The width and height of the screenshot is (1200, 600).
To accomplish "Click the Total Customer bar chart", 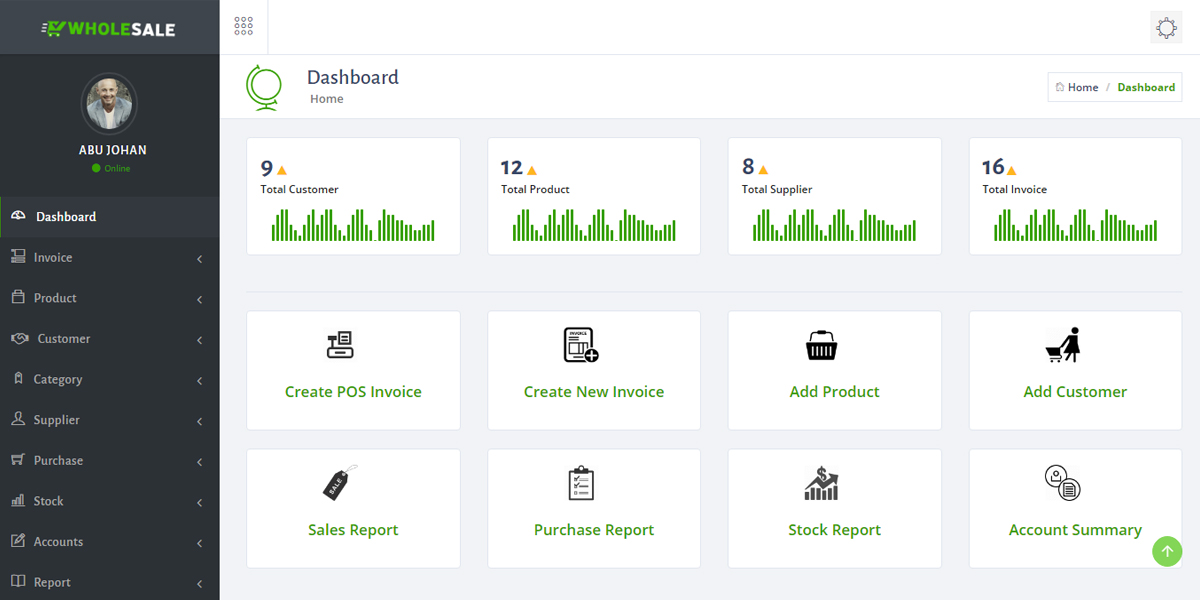I will pyautogui.click(x=353, y=225).
